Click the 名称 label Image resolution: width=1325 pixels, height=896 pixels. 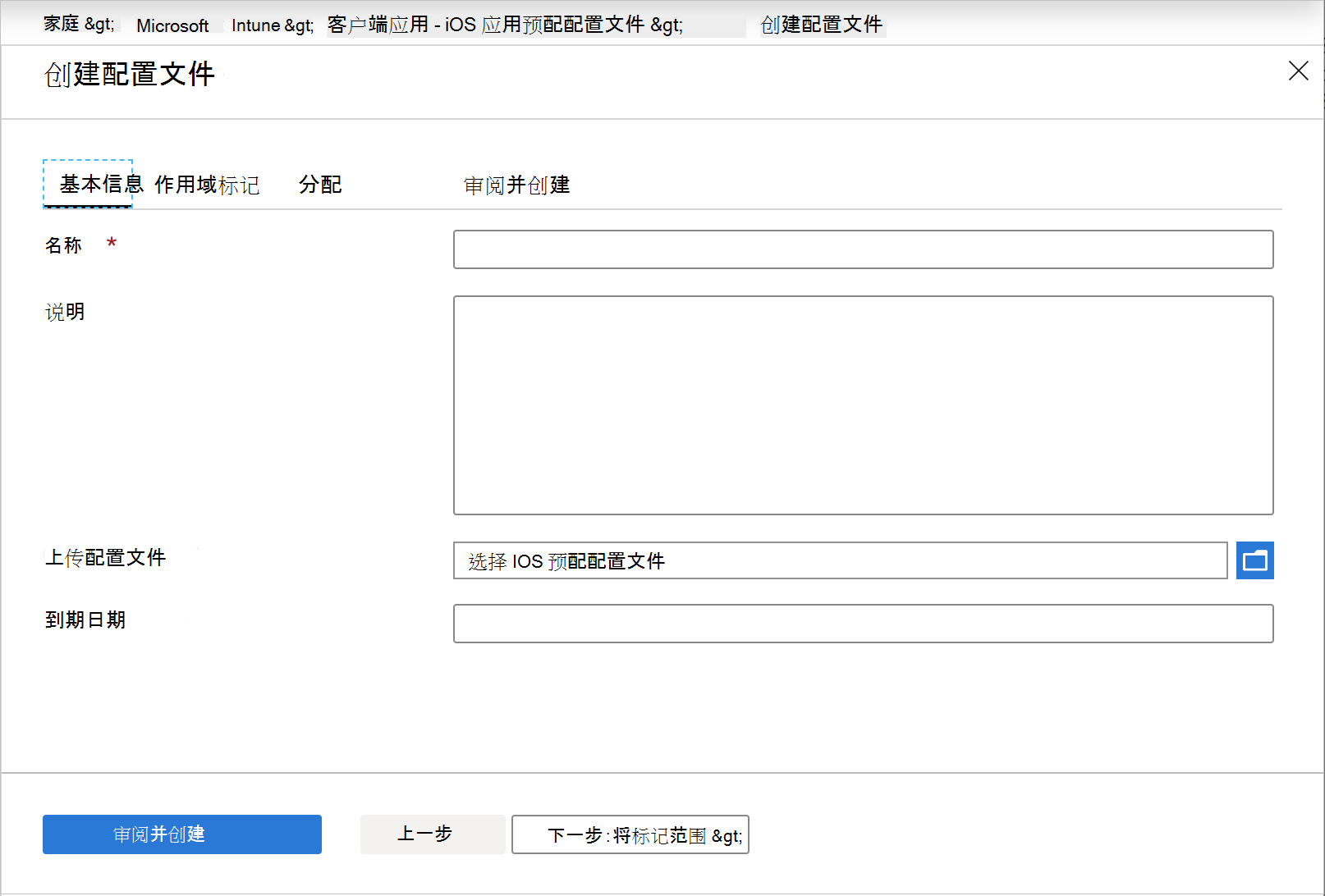pyautogui.click(x=63, y=245)
